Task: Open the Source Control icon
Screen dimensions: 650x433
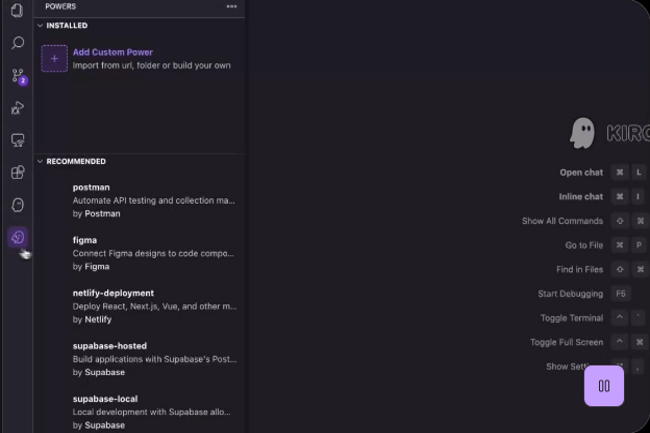Action: [17, 76]
